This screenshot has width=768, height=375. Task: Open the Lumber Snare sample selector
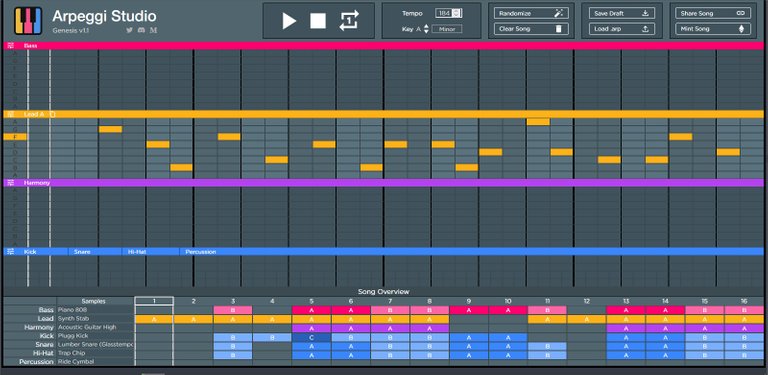[95, 346]
